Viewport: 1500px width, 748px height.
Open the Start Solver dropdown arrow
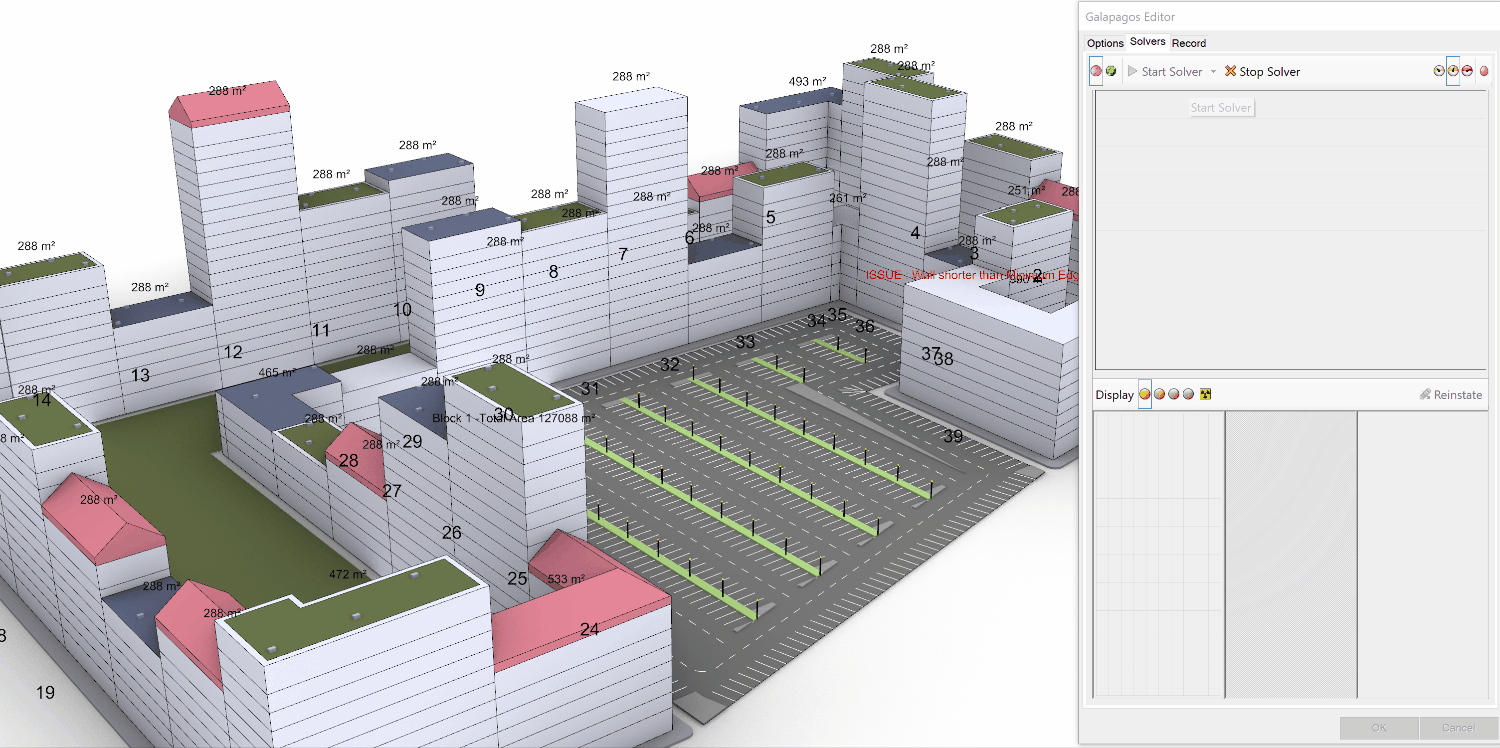point(1214,72)
